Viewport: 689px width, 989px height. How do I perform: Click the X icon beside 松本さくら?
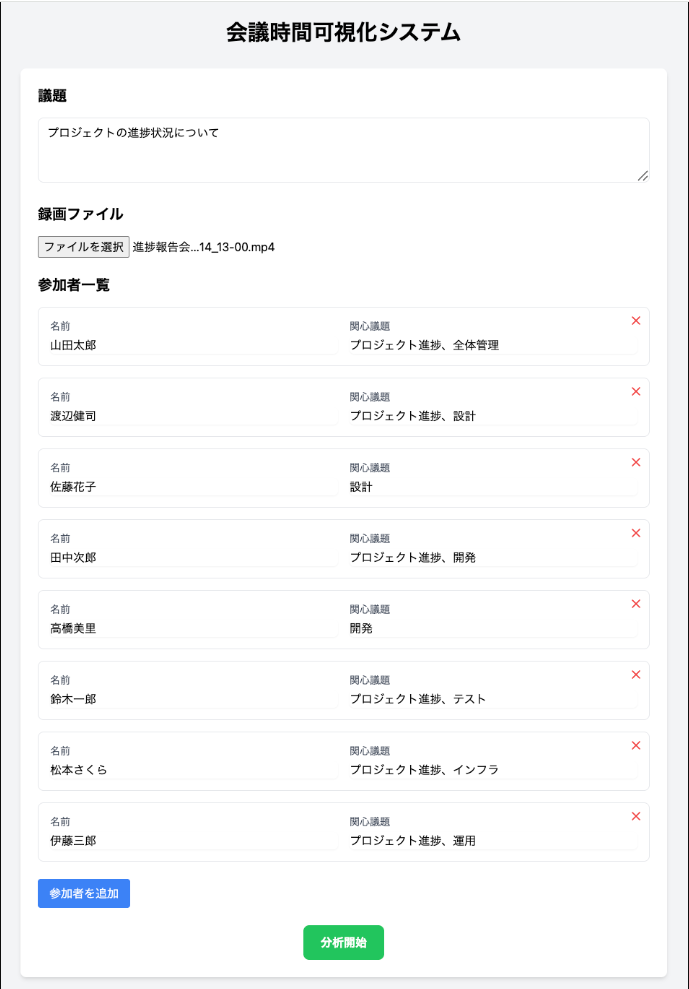pos(636,746)
